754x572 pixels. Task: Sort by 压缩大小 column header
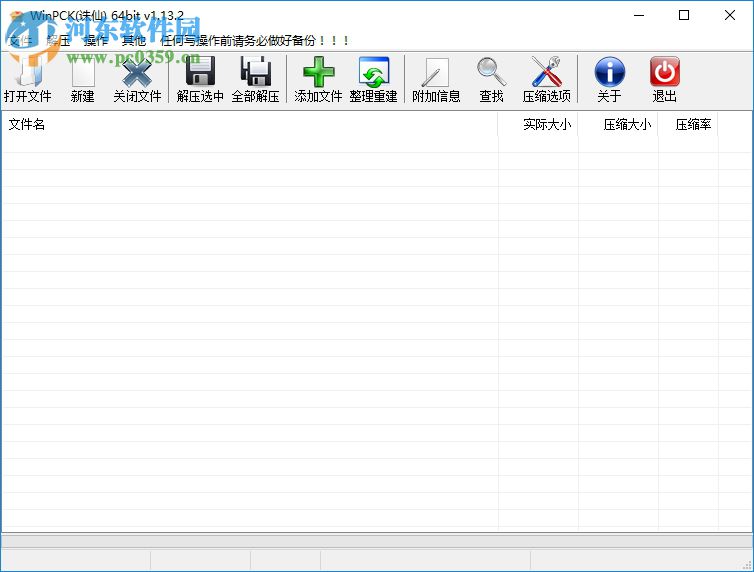pos(618,124)
